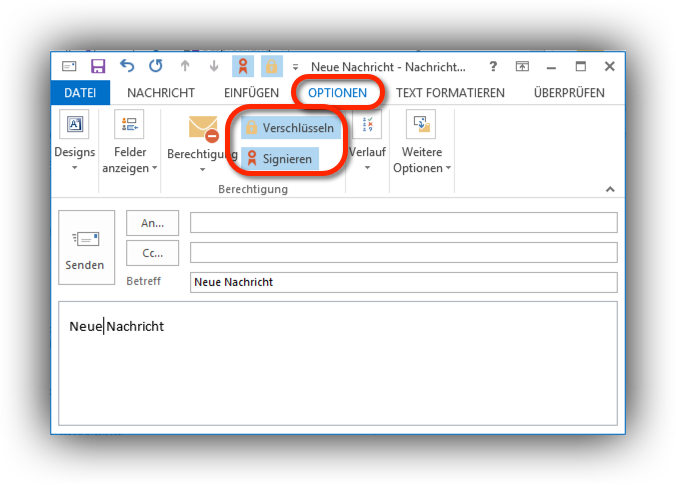This screenshot has height=485, width=676.
Task: Click into the An recipient field
Action: tap(404, 222)
